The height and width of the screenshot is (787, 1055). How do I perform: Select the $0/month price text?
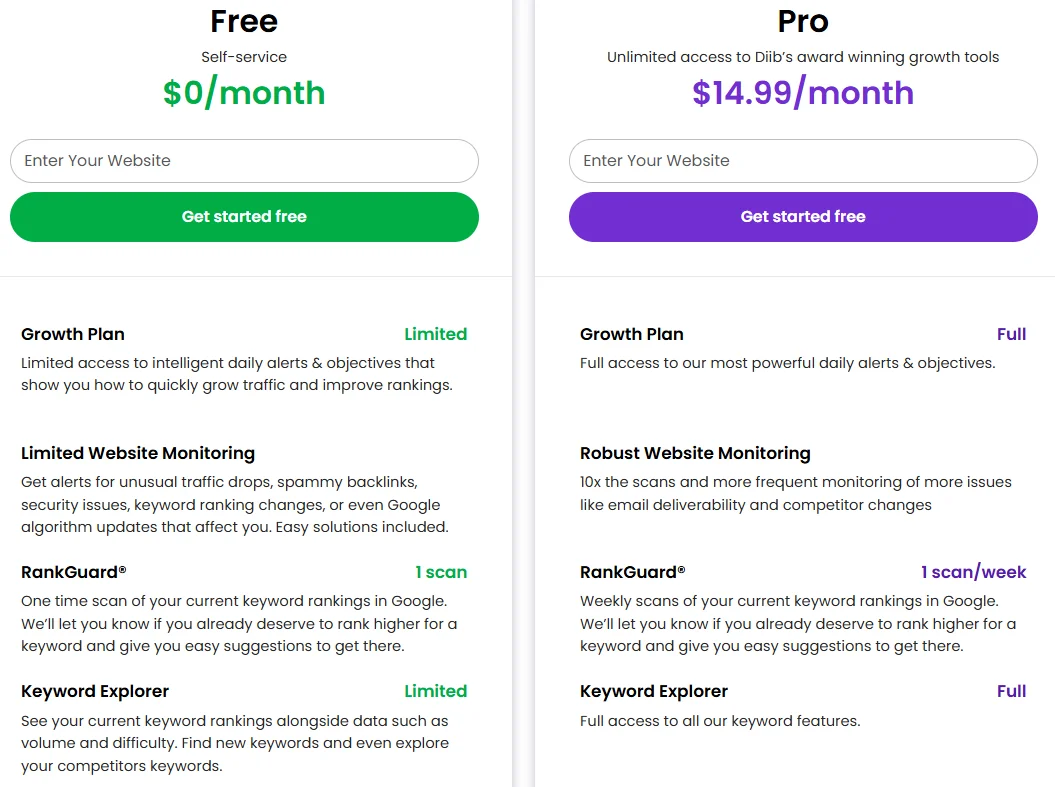tap(244, 92)
